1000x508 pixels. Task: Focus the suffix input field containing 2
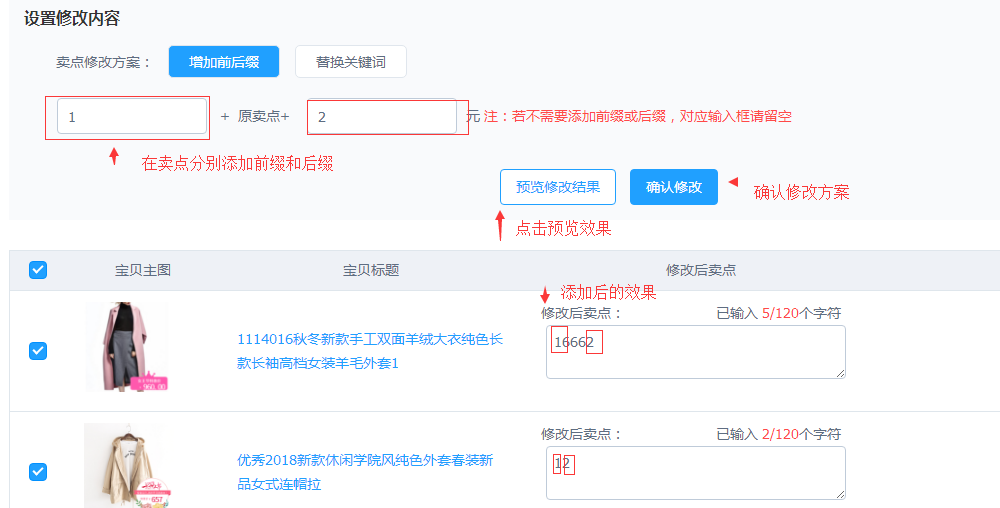[x=382, y=117]
